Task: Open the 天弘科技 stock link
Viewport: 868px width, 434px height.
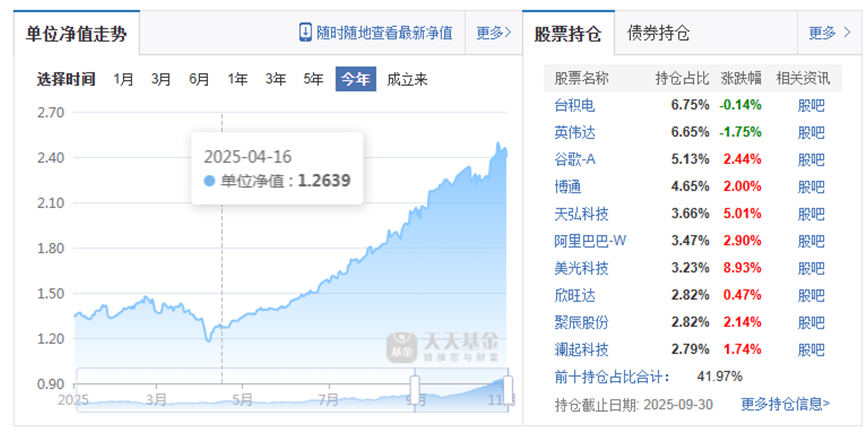Action: tap(581, 214)
